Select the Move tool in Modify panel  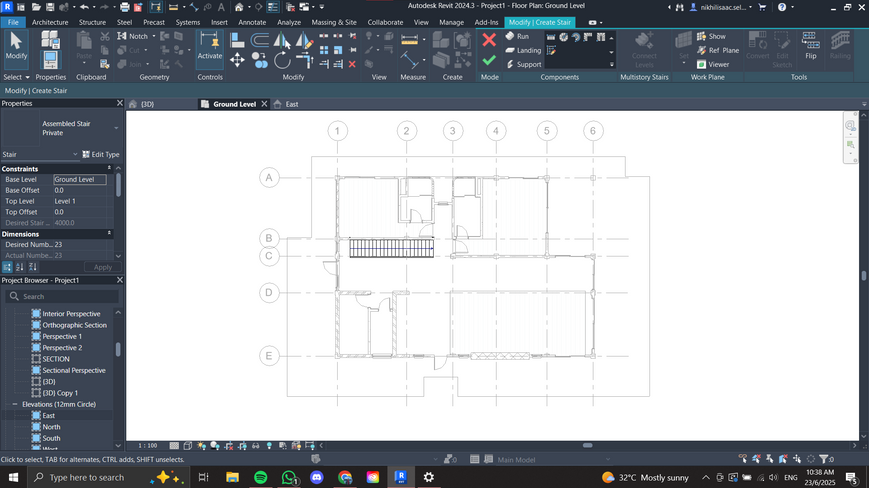(x=237, y=60)
